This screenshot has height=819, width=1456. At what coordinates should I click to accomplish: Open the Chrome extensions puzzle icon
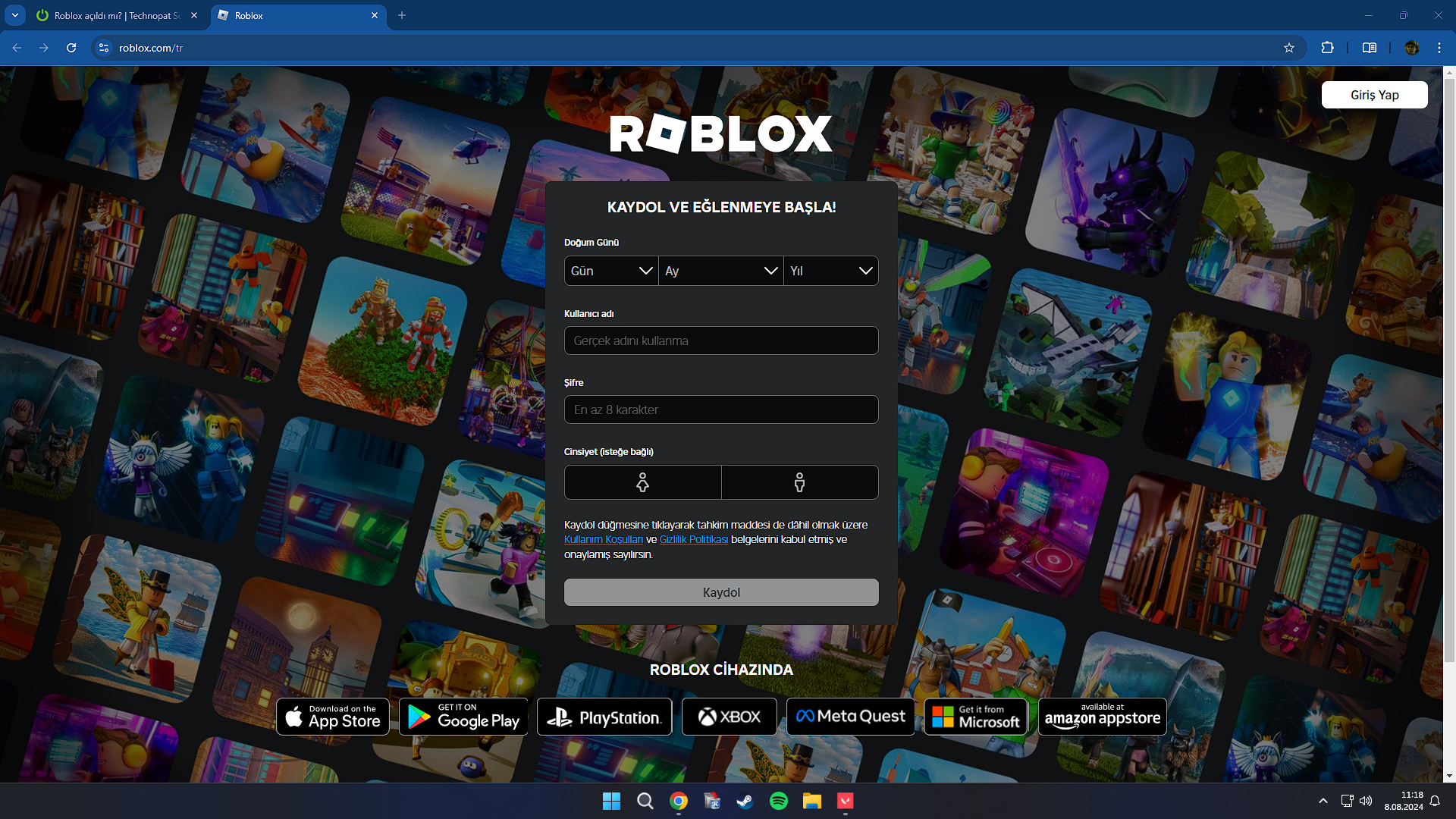coord(1327,48)
